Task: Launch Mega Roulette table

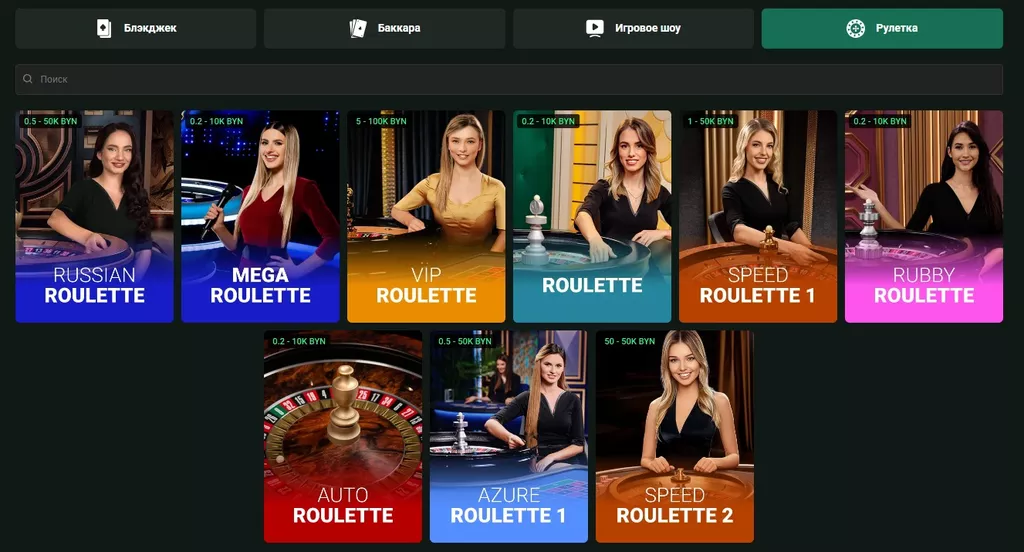Action: click(x=261, y=216)
